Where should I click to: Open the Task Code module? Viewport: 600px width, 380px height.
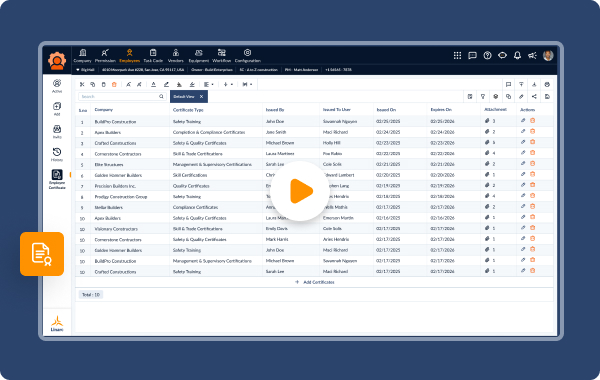[x=153, y=55]
